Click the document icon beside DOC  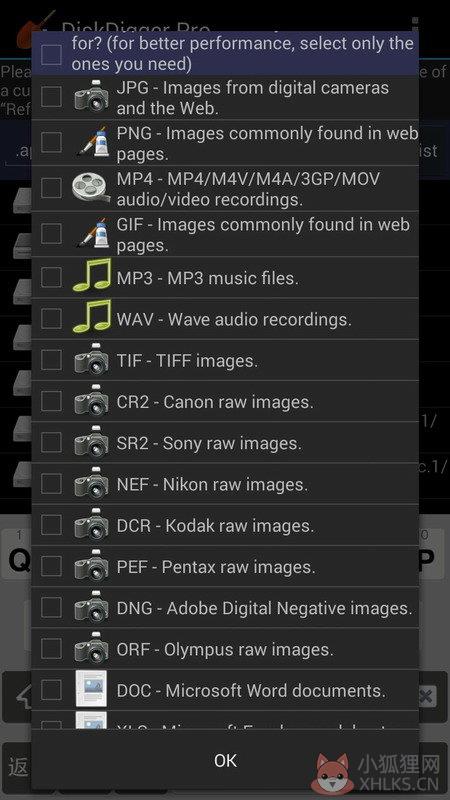coord(91,689)
